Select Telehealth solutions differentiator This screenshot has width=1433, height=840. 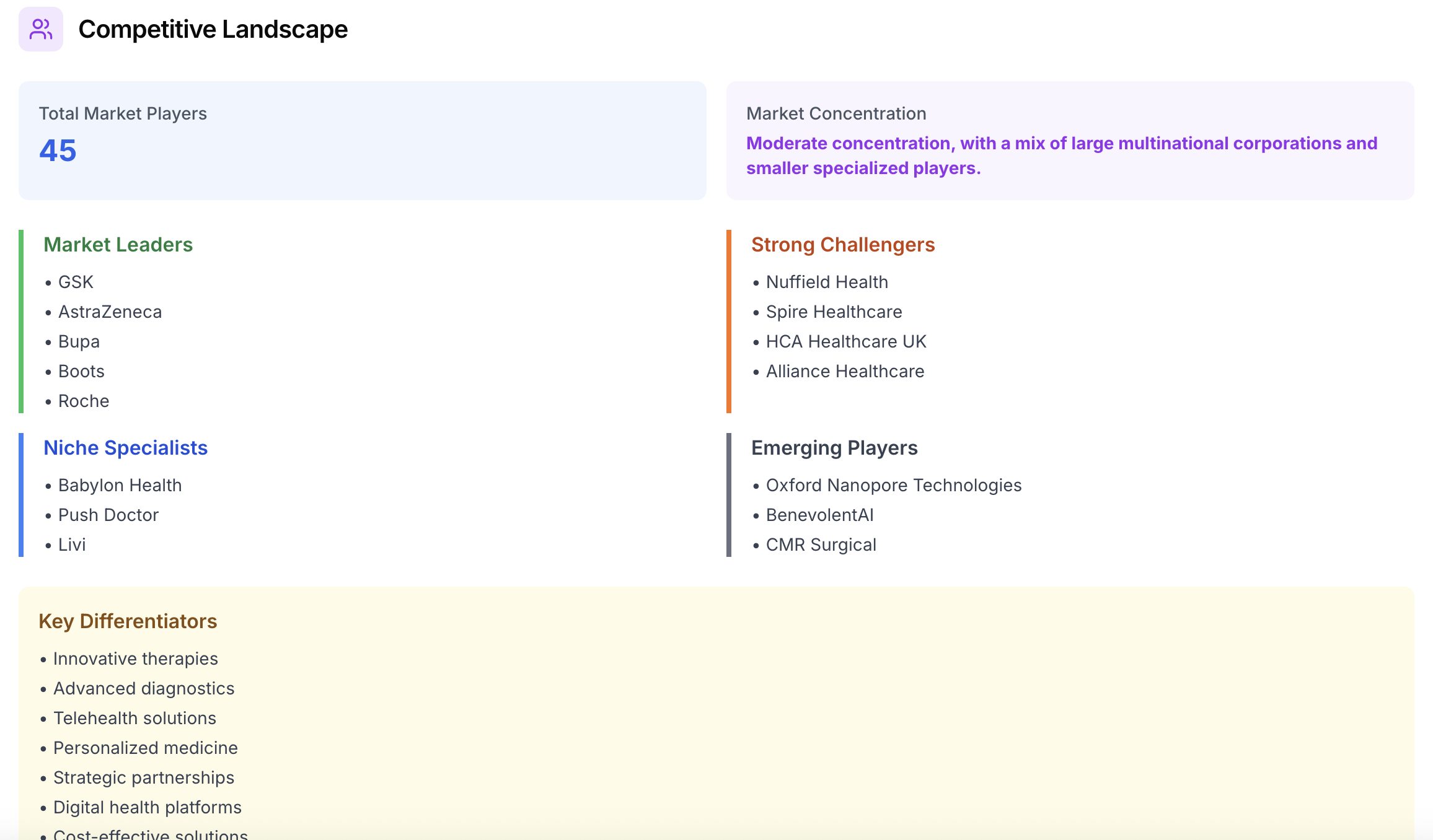click(134, 718)
